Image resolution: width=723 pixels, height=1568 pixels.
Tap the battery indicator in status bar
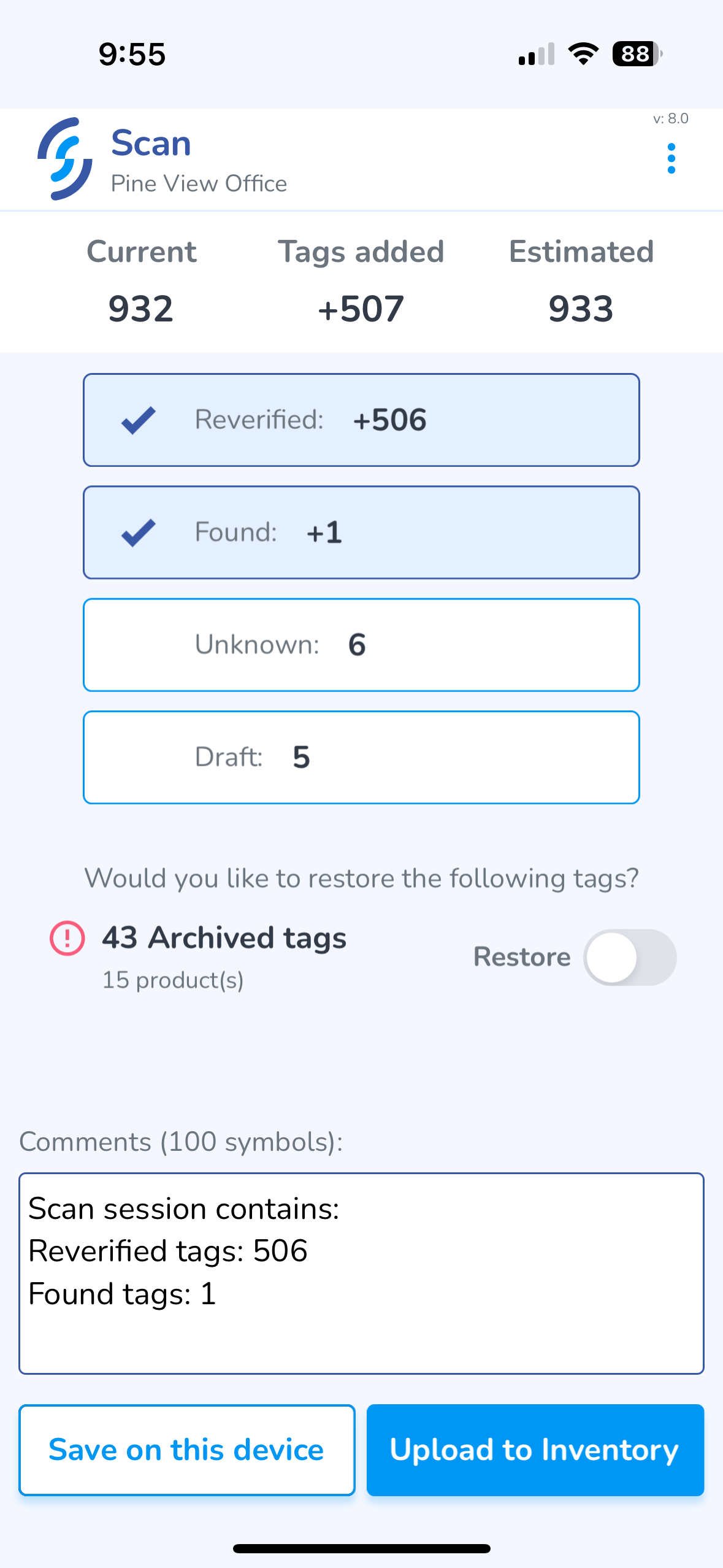pos(637,54)
